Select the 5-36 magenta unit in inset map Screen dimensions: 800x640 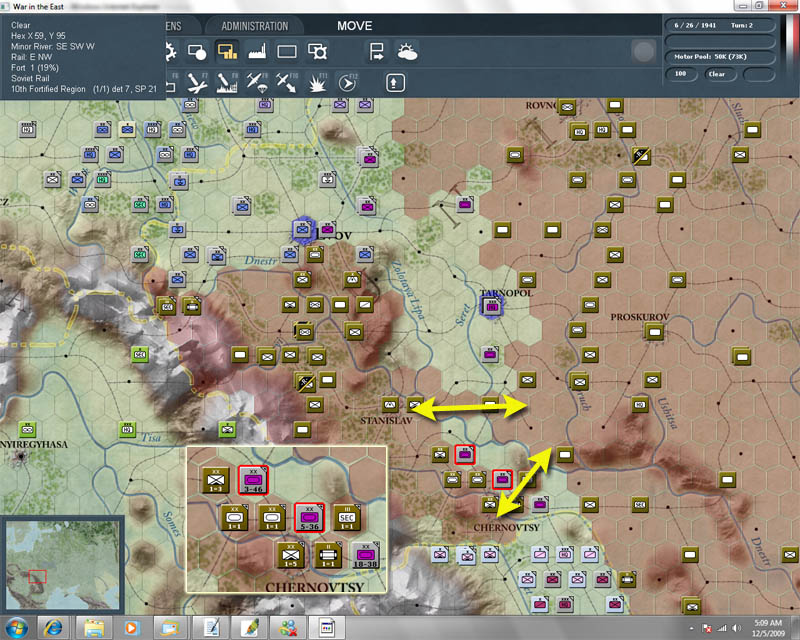[x=309, y=518]
